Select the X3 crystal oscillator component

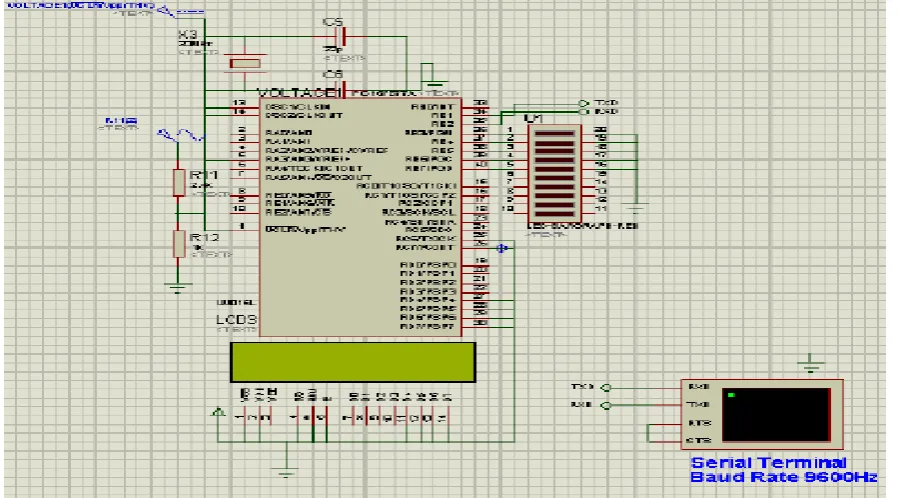click(x=245, y=64)
